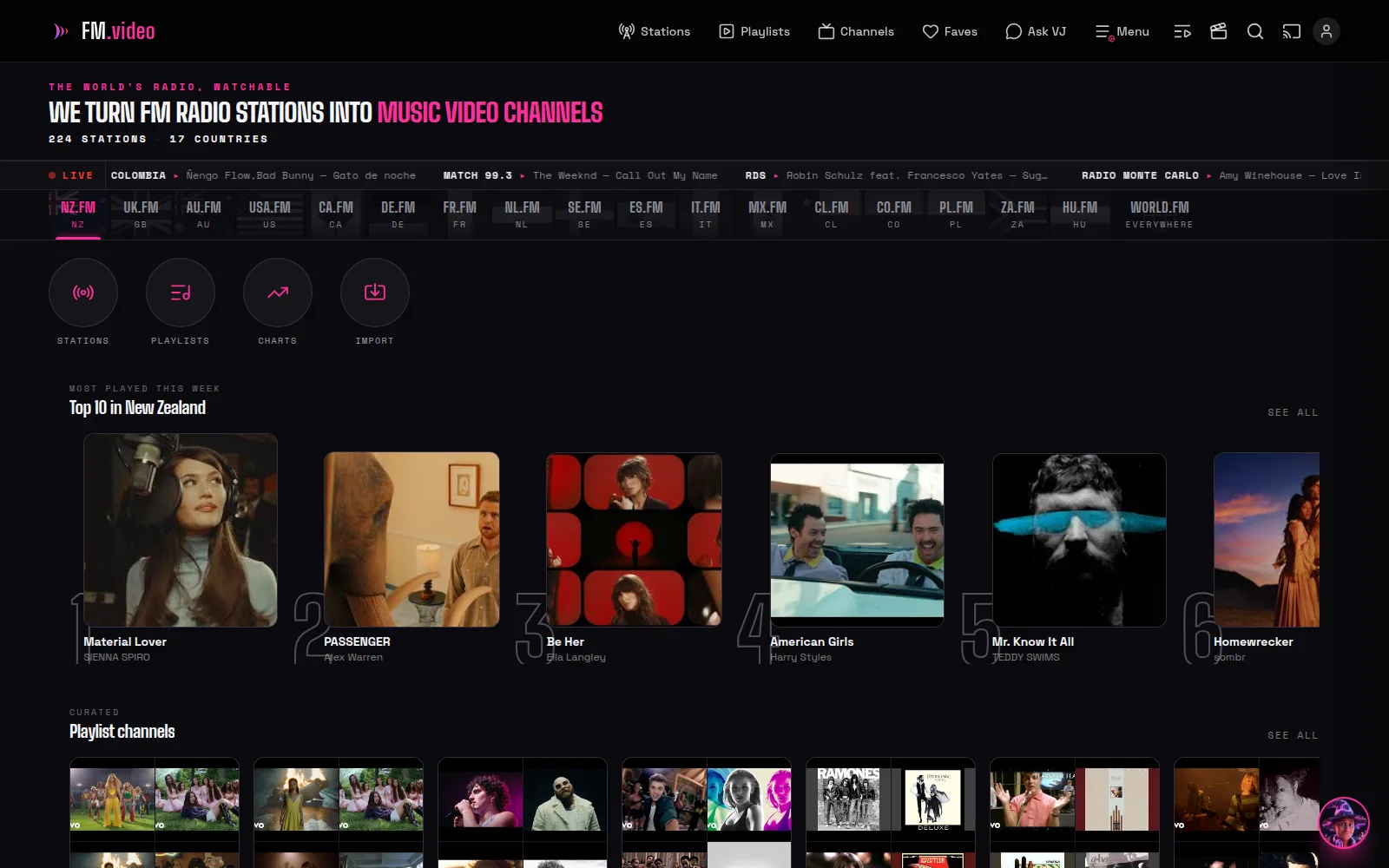The height and width of the screenshot is (868, 1389).
Task: Select the NZ.FM country tab
Action: pos(78,214)
